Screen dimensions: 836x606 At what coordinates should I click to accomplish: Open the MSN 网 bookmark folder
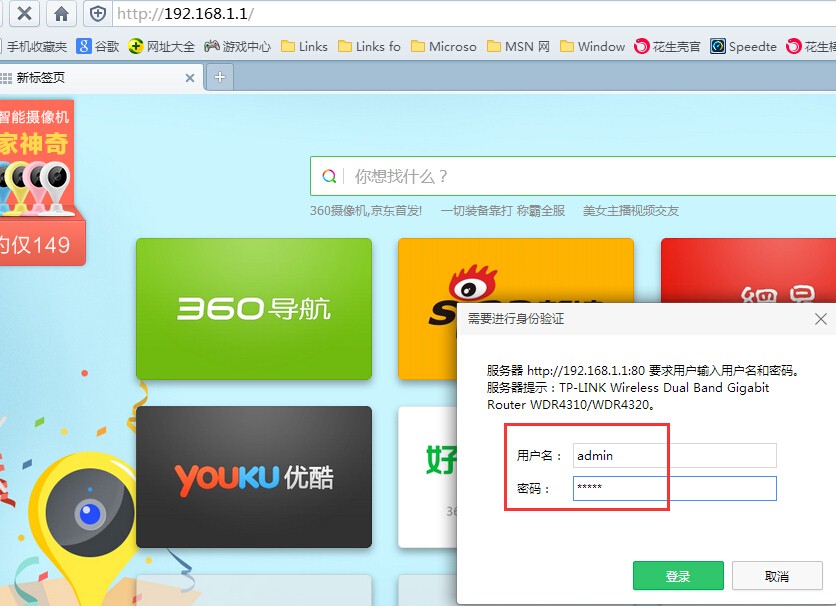(x=518, y=47)
